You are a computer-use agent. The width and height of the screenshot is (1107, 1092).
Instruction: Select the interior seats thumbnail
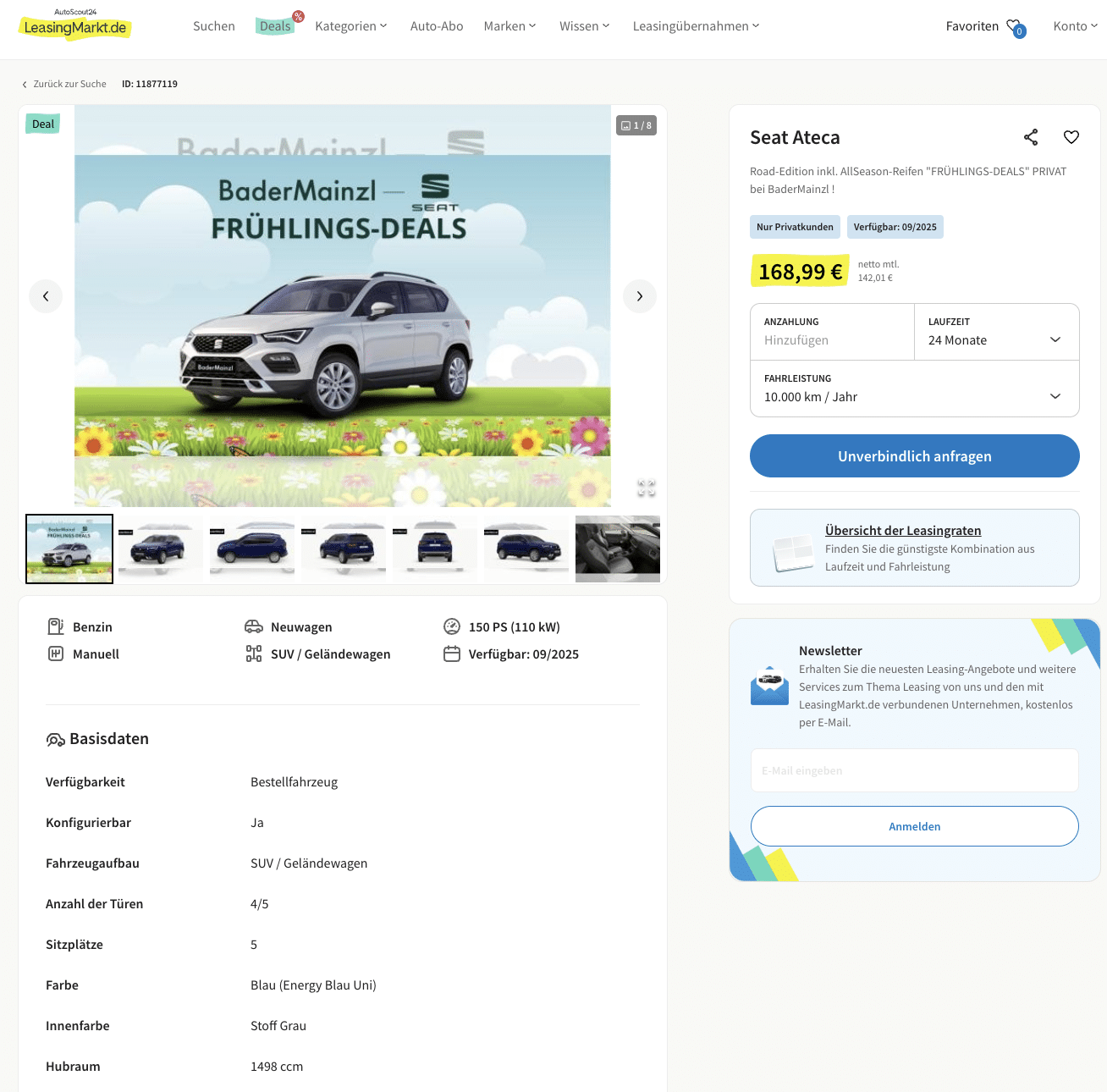click(618, 549)
